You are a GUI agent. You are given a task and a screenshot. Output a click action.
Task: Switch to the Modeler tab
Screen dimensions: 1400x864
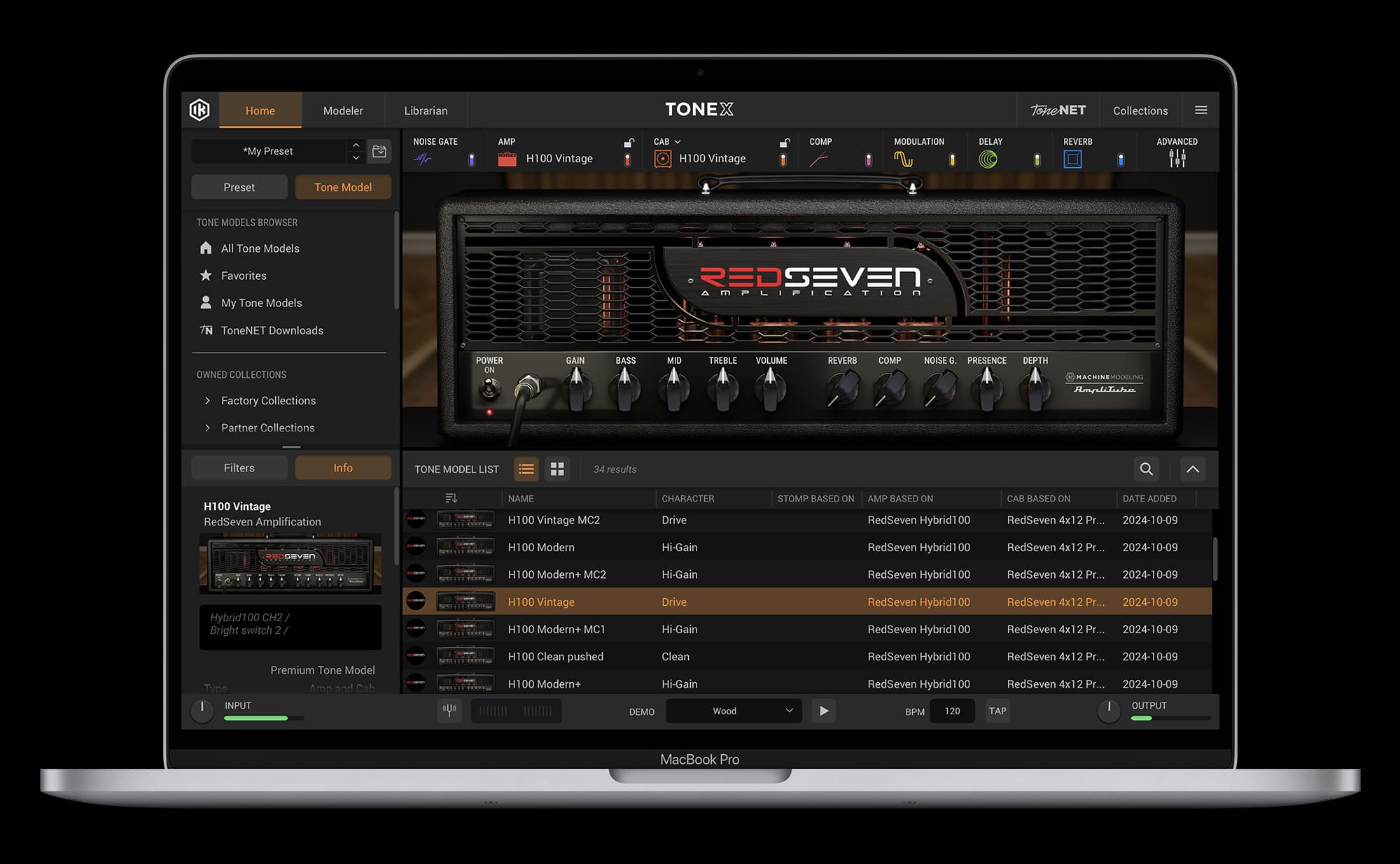[343, 110]
